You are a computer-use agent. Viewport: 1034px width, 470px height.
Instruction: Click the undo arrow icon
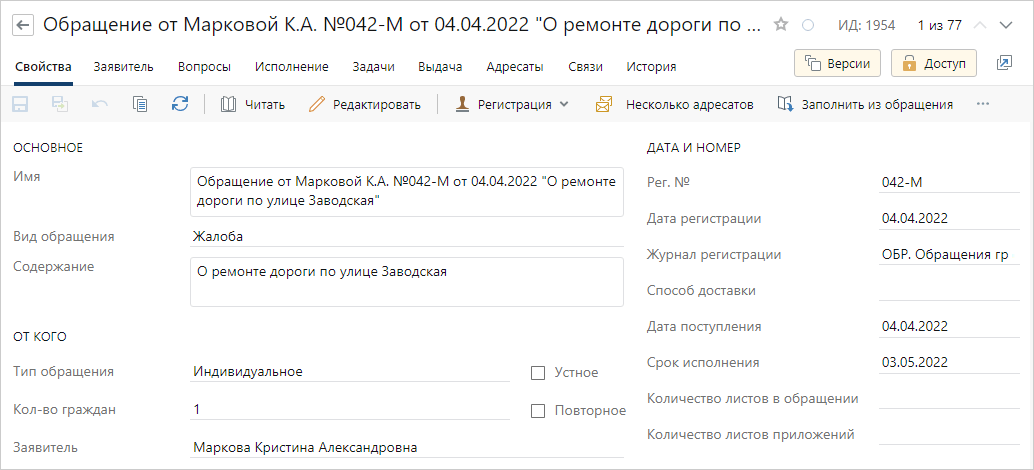100,104
